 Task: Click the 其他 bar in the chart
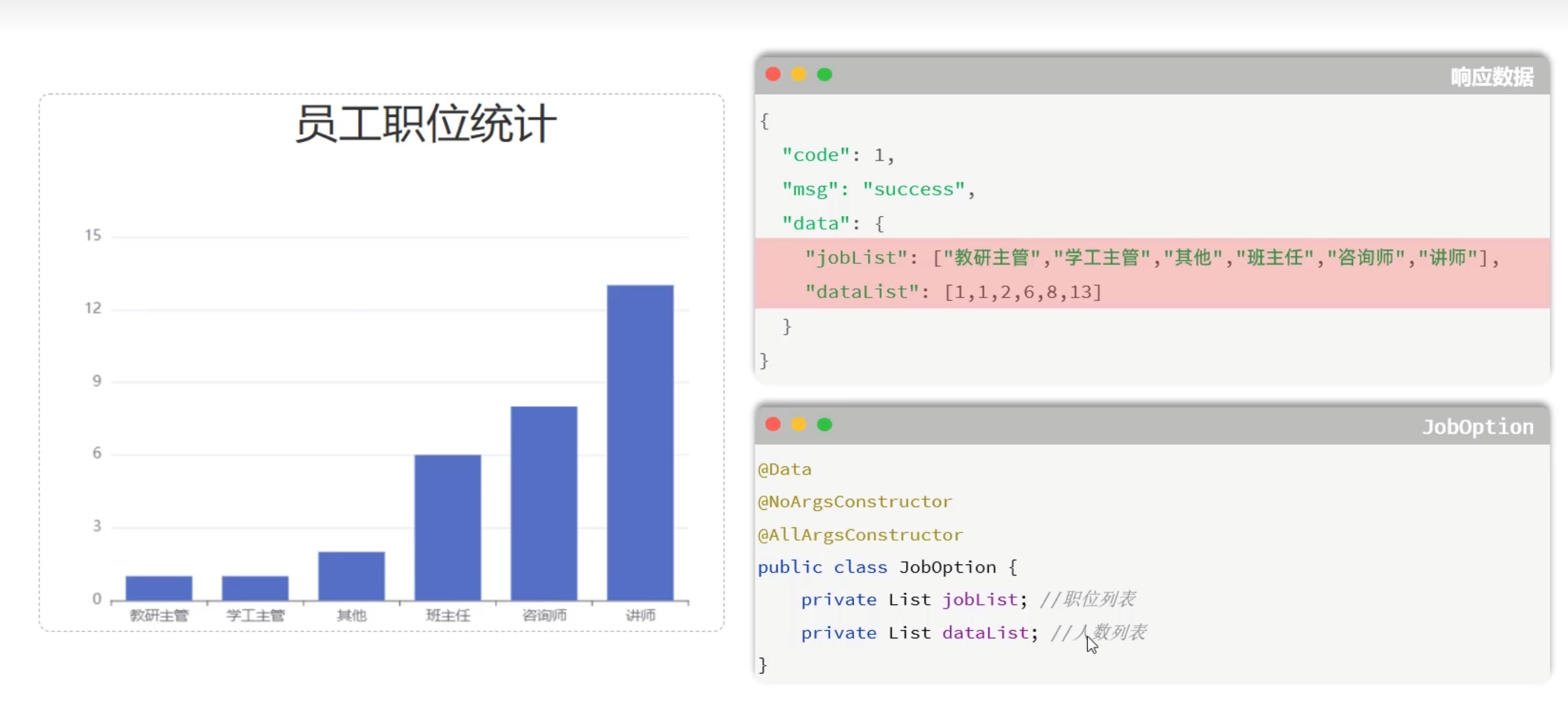(x=351, y=576)
